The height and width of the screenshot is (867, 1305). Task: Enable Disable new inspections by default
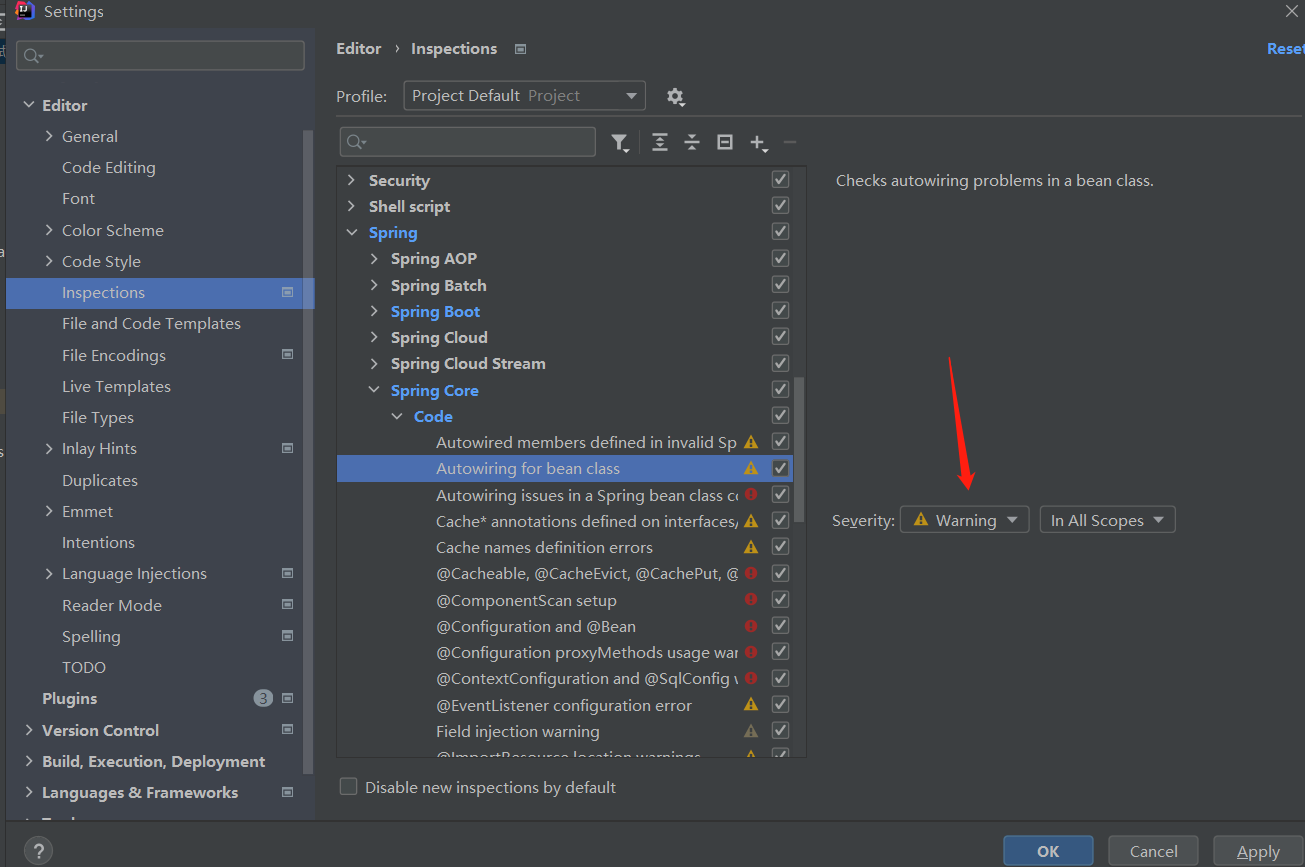pos(348,787)
